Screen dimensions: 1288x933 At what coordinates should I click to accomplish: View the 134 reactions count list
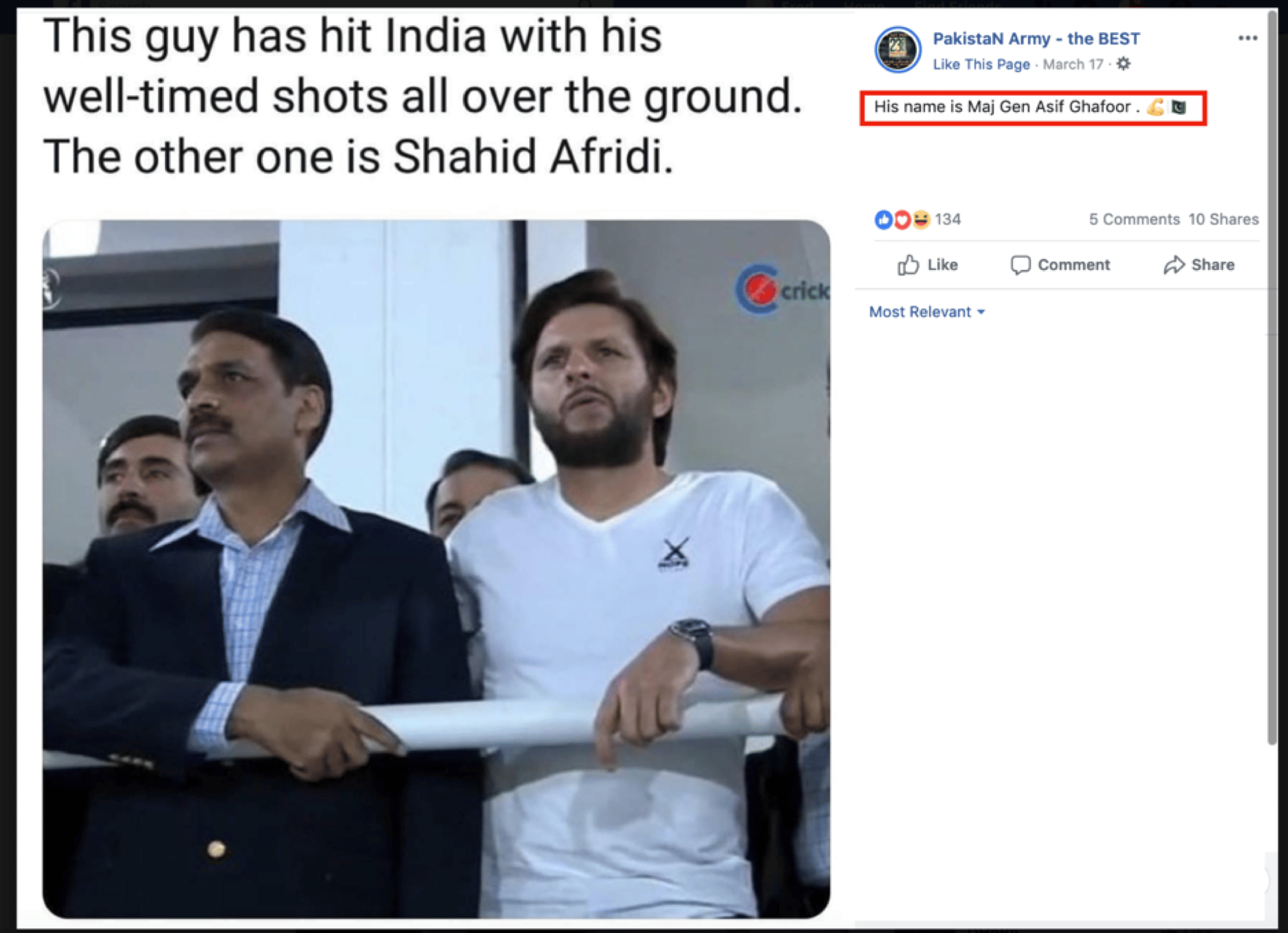coord(947,219)
